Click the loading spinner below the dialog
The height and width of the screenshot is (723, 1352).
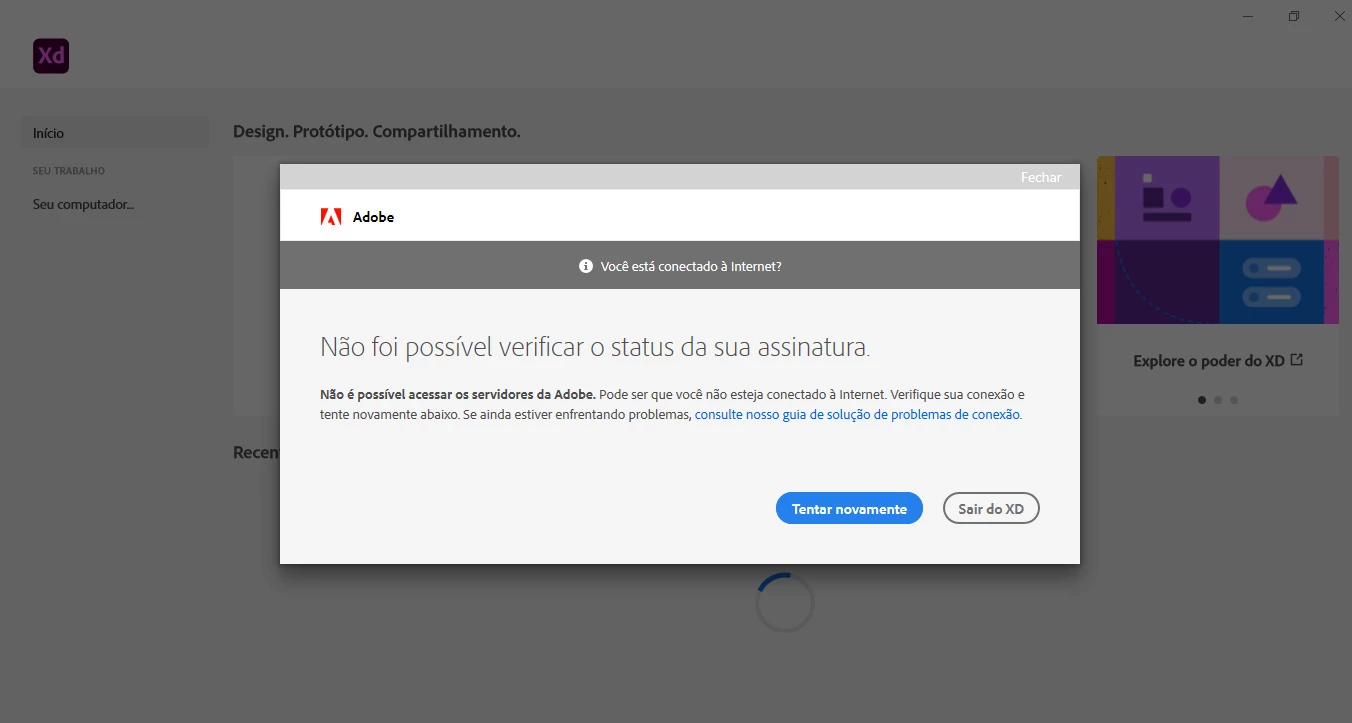coord(785,602)
